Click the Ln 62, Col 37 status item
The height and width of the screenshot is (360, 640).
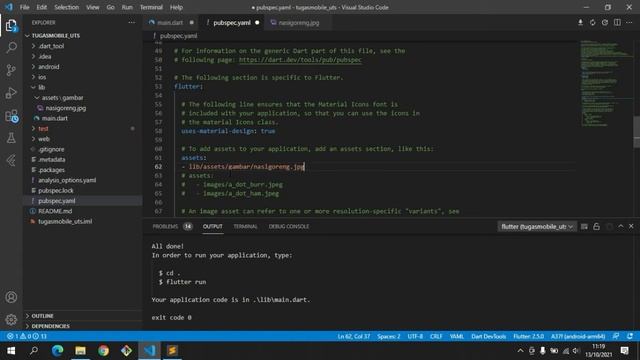[353, 336]
